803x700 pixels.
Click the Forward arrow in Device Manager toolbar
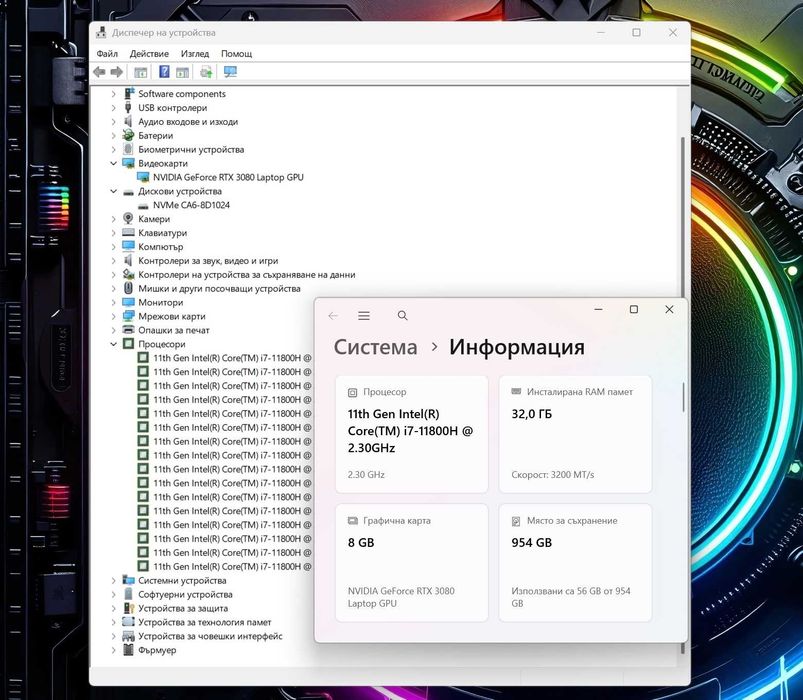pyautogui.click(x=117, y=72)
